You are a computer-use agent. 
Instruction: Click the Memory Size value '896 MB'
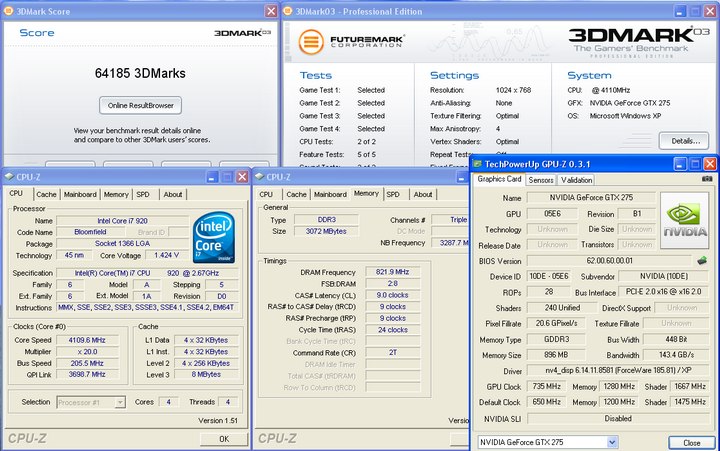tap(556, 355)
